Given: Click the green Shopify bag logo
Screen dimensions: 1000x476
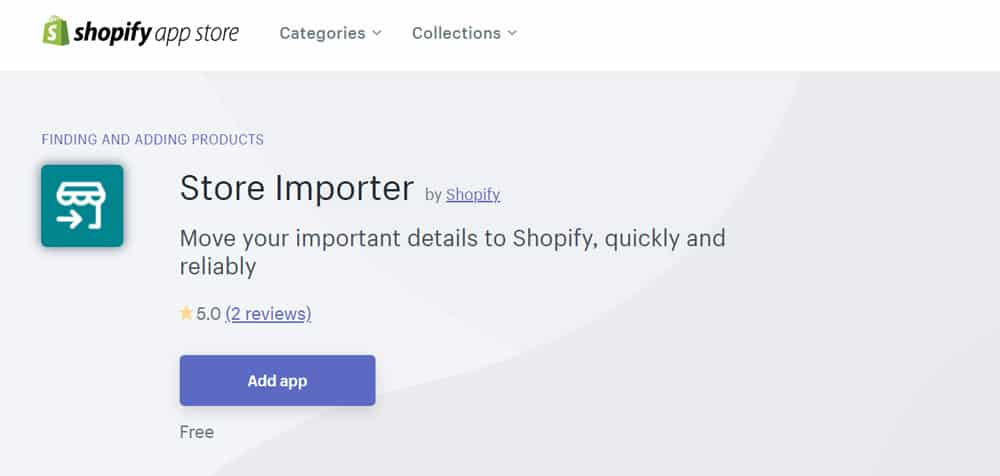Looking at the screenshot, I should point(55,31).
